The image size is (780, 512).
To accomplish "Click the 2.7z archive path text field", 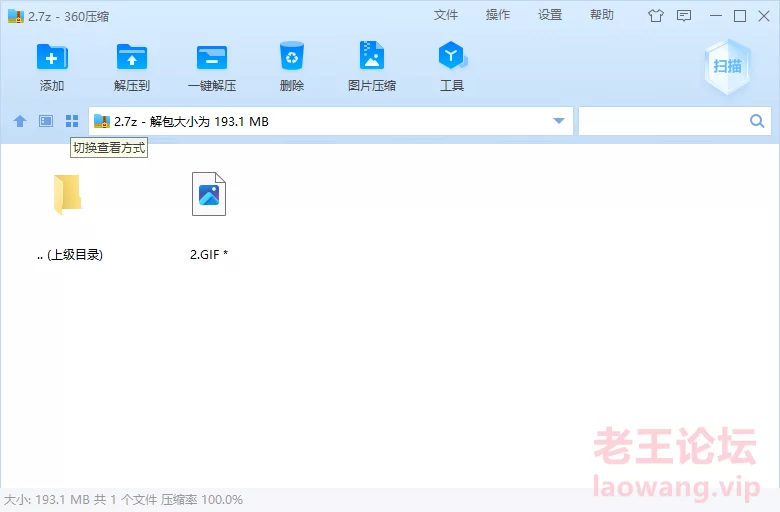I will click(x=331, y=121).
